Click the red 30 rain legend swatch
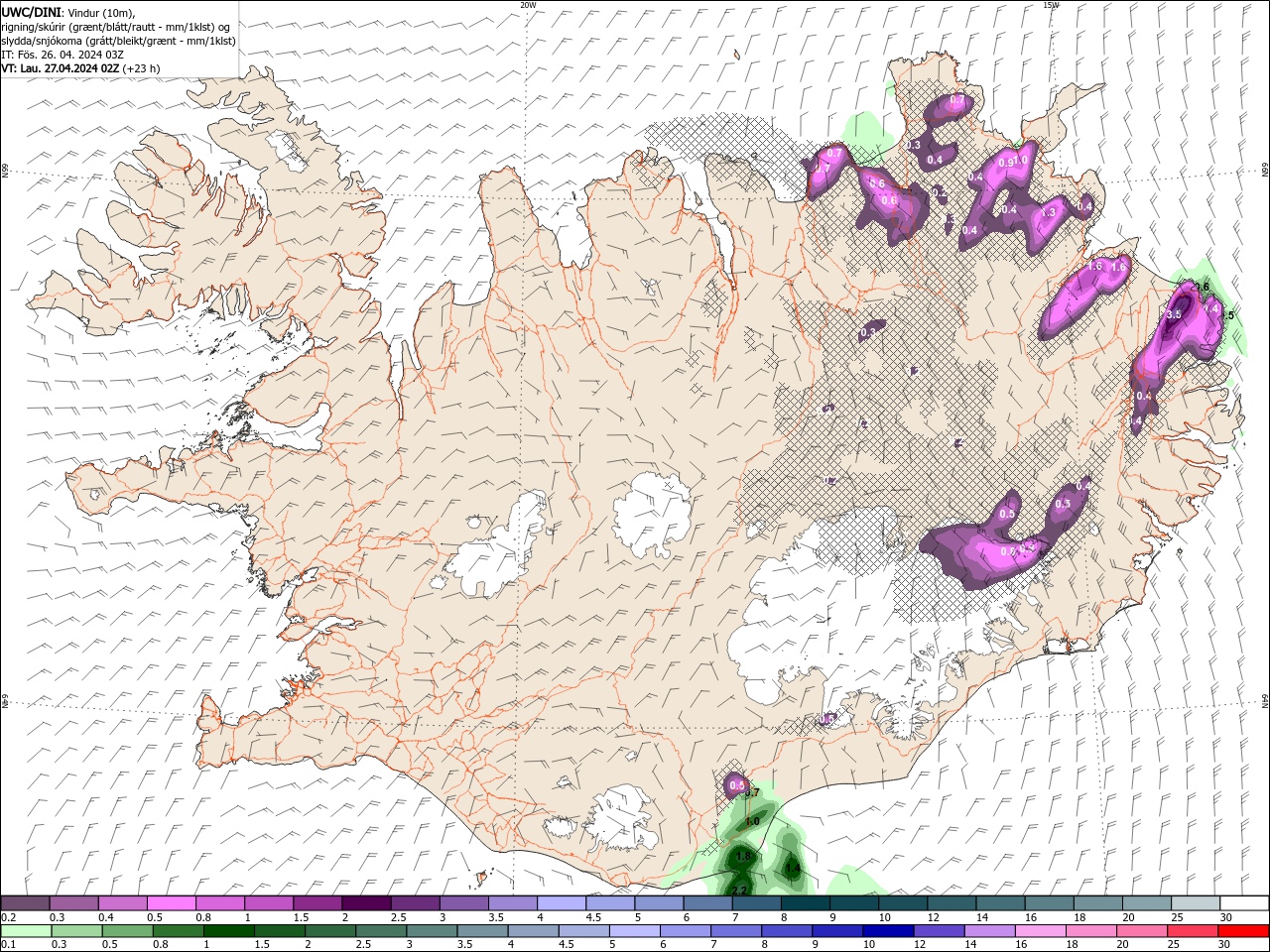The image size is (1270, 952). point(1244,931)
